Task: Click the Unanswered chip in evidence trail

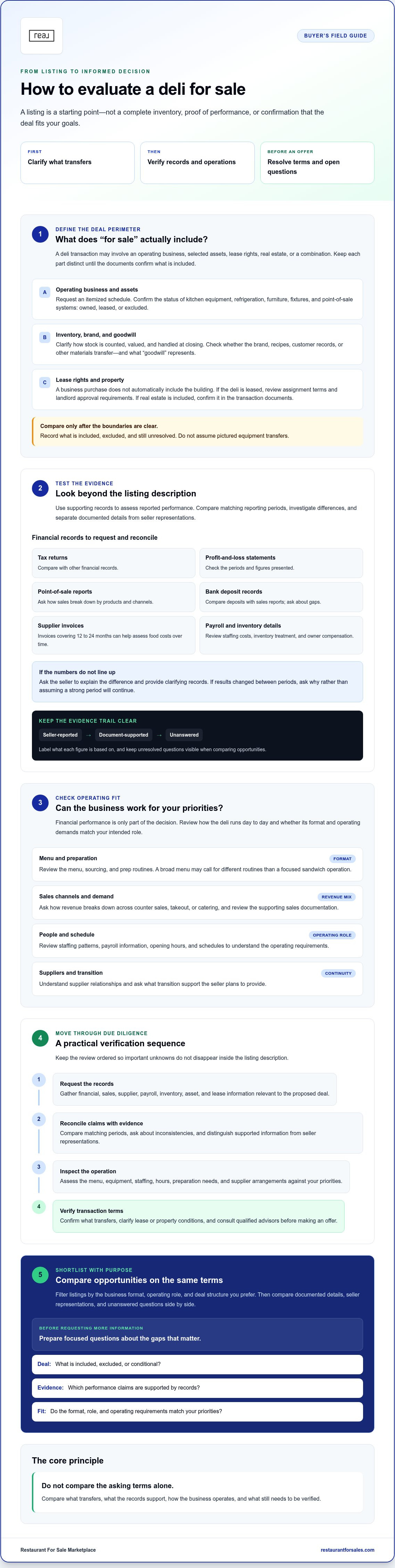Action: tap(184, 735)
